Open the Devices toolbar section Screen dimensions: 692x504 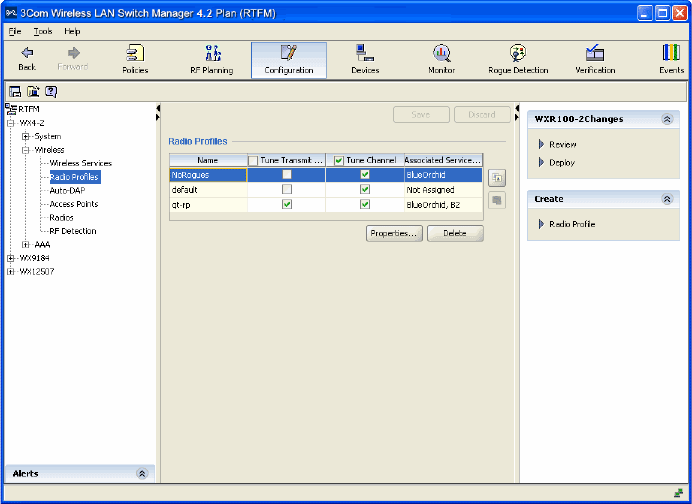[365, 60]
